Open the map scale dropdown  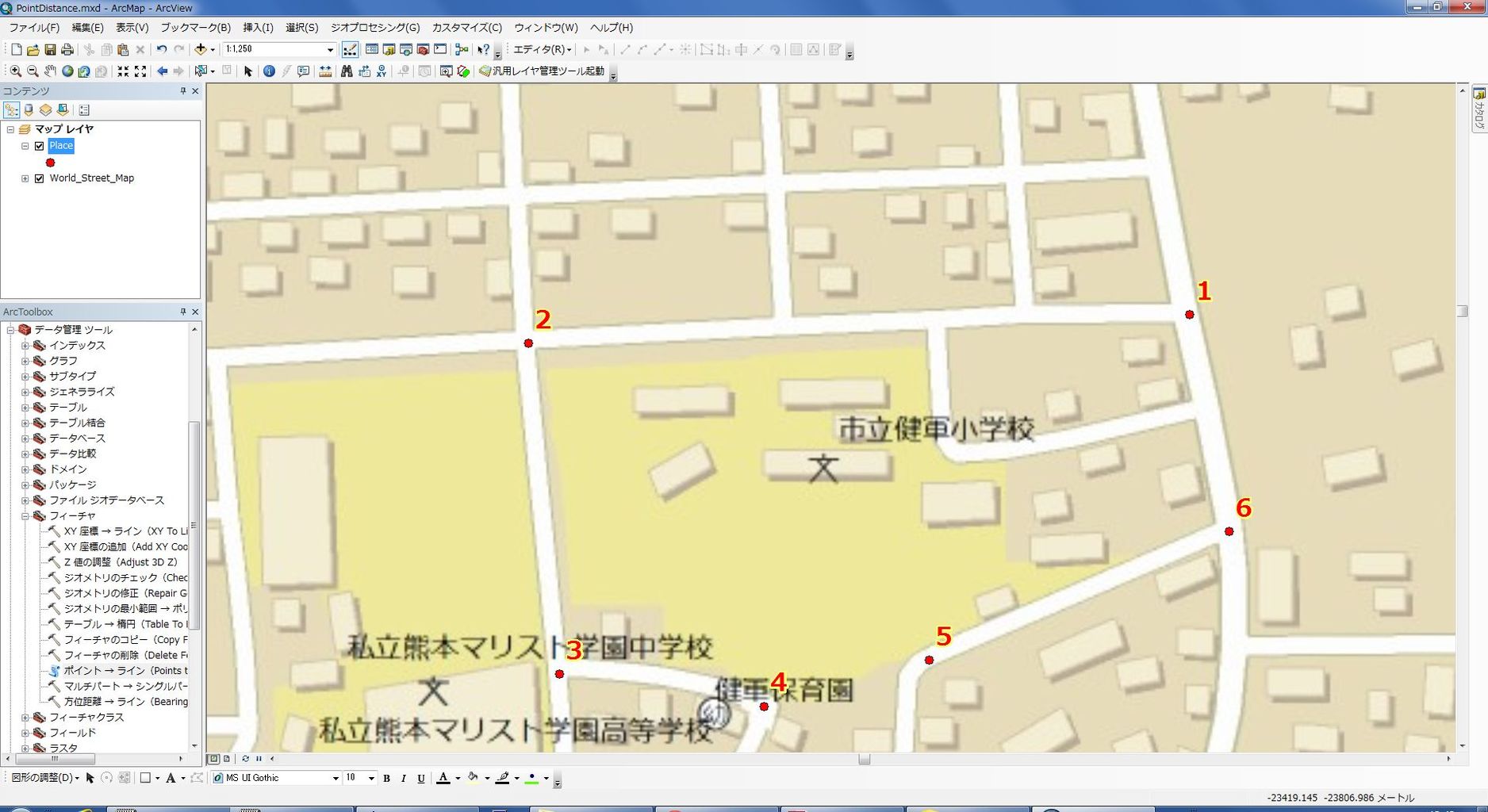coord(331,49)
